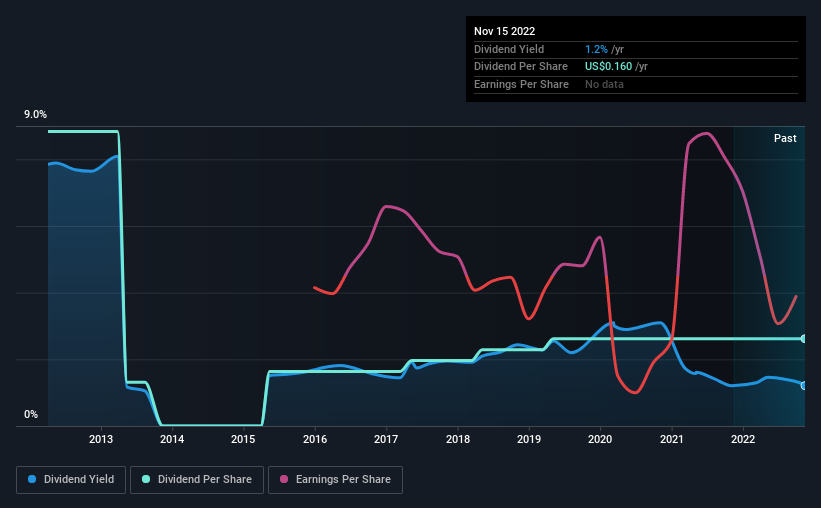
Task: Select the 2022 x-axis label
Action: (743, 439)
